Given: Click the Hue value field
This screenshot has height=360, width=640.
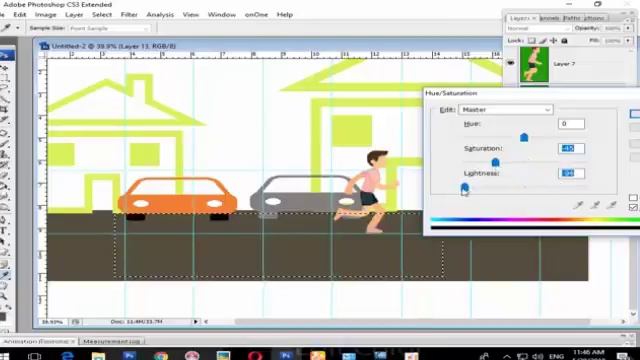Looking at the screenshot, I should (571, 124).
